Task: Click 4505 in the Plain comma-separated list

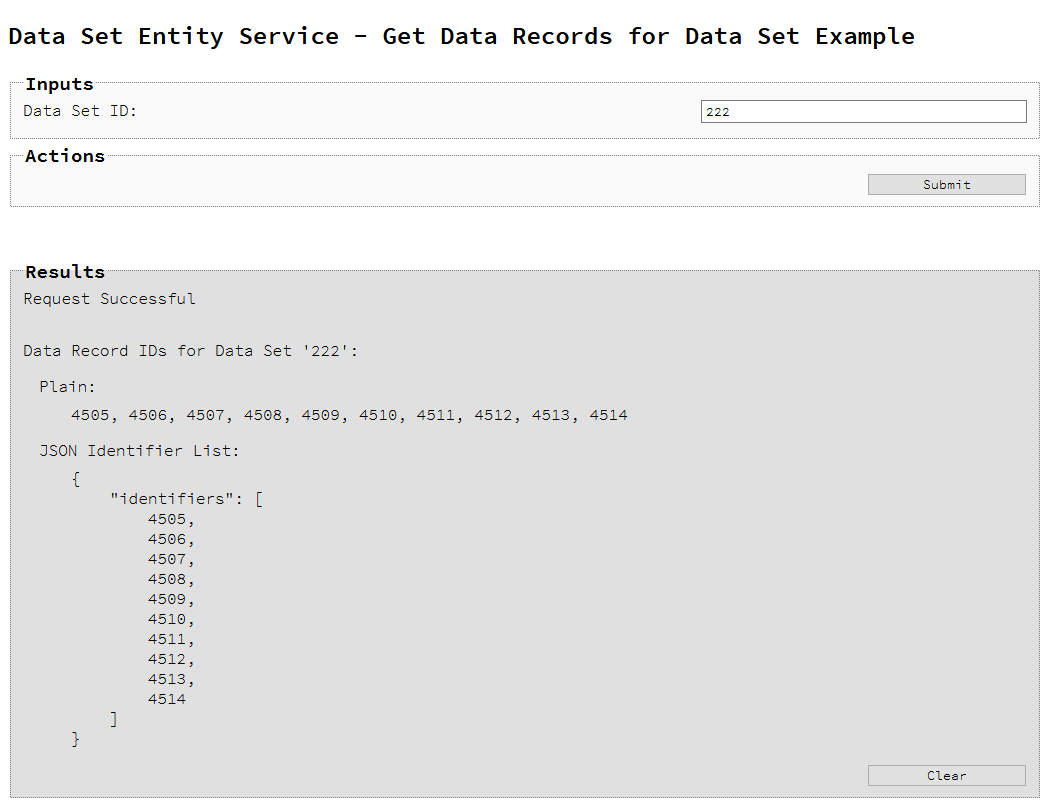Action: [90, 415]
